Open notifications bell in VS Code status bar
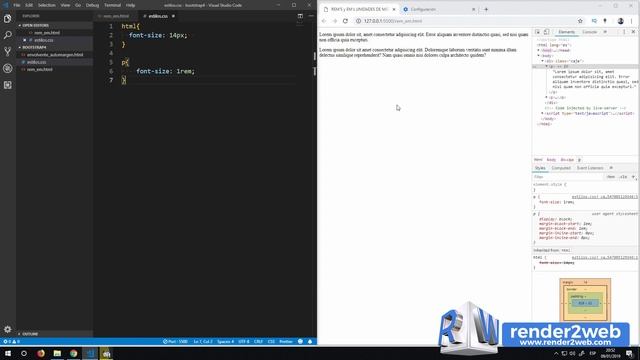Image resolution: width=640 pixels, height=360 pixels. click(310, 342)
